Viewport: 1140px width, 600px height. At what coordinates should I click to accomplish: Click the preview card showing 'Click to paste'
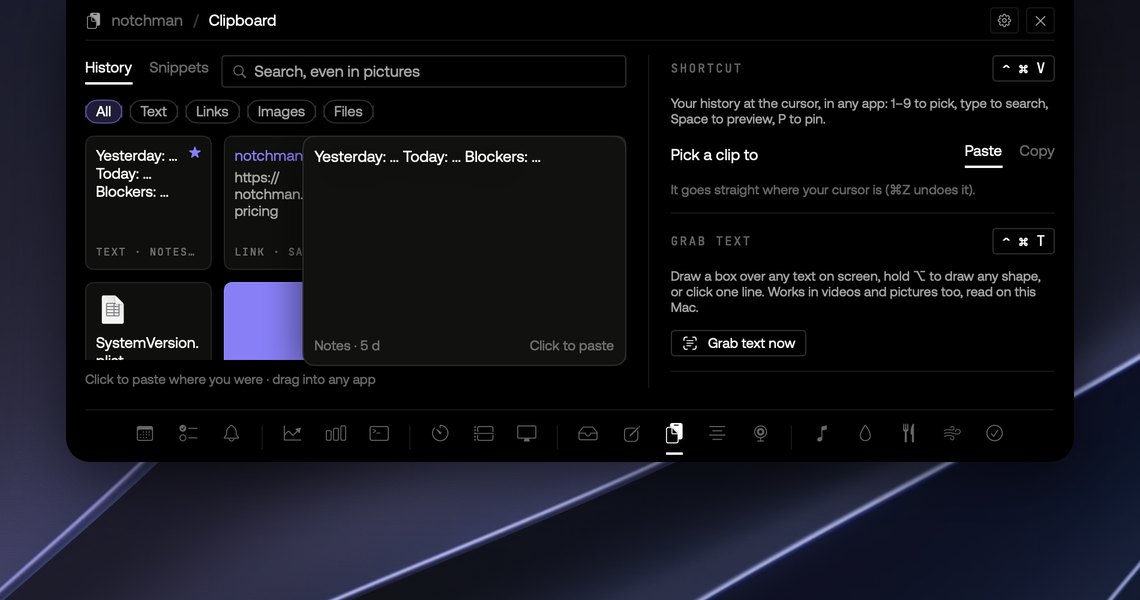pyautogui.click(x=464, y=251)
